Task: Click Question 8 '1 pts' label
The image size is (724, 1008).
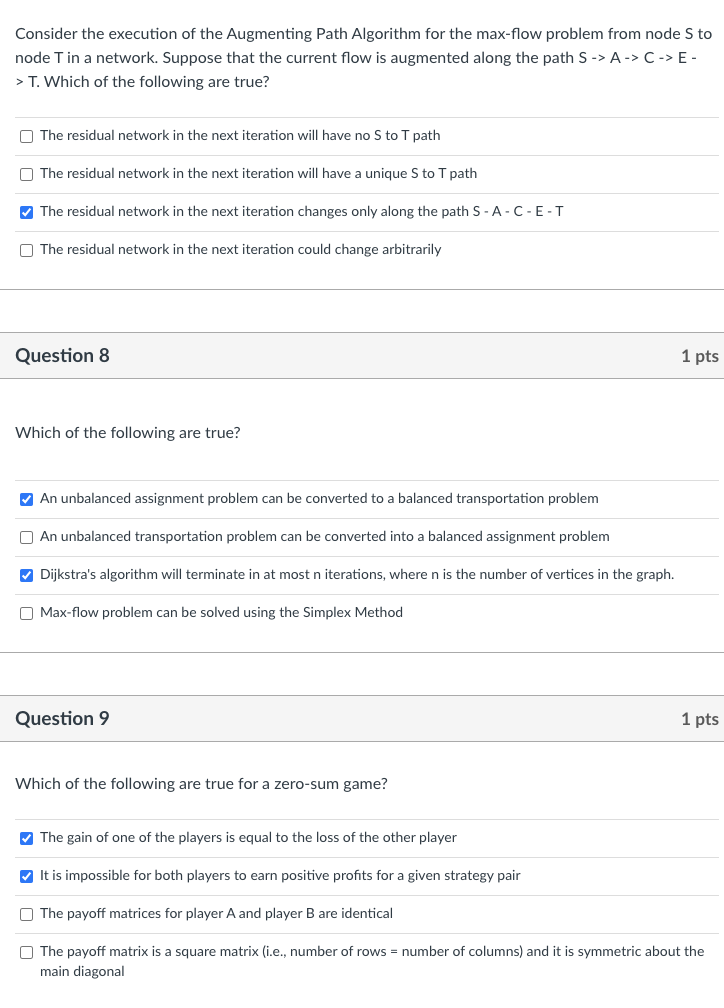Action: pos(700,356)
